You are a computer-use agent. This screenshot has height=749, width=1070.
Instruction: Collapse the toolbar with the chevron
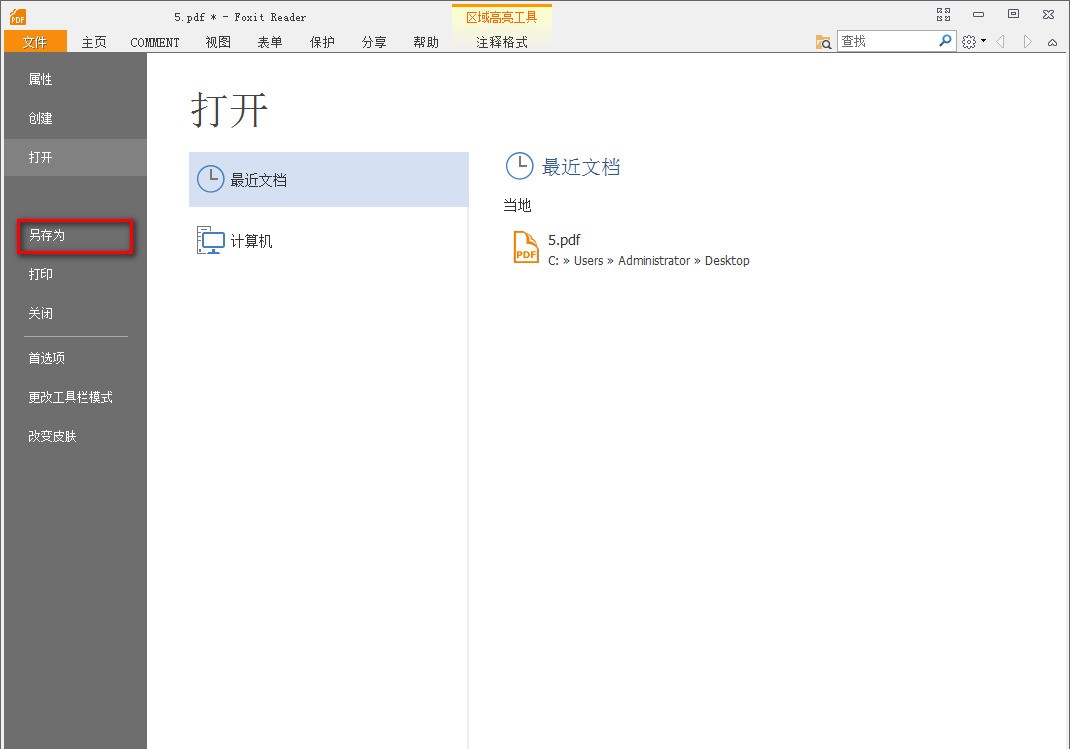click(1052, 42)
